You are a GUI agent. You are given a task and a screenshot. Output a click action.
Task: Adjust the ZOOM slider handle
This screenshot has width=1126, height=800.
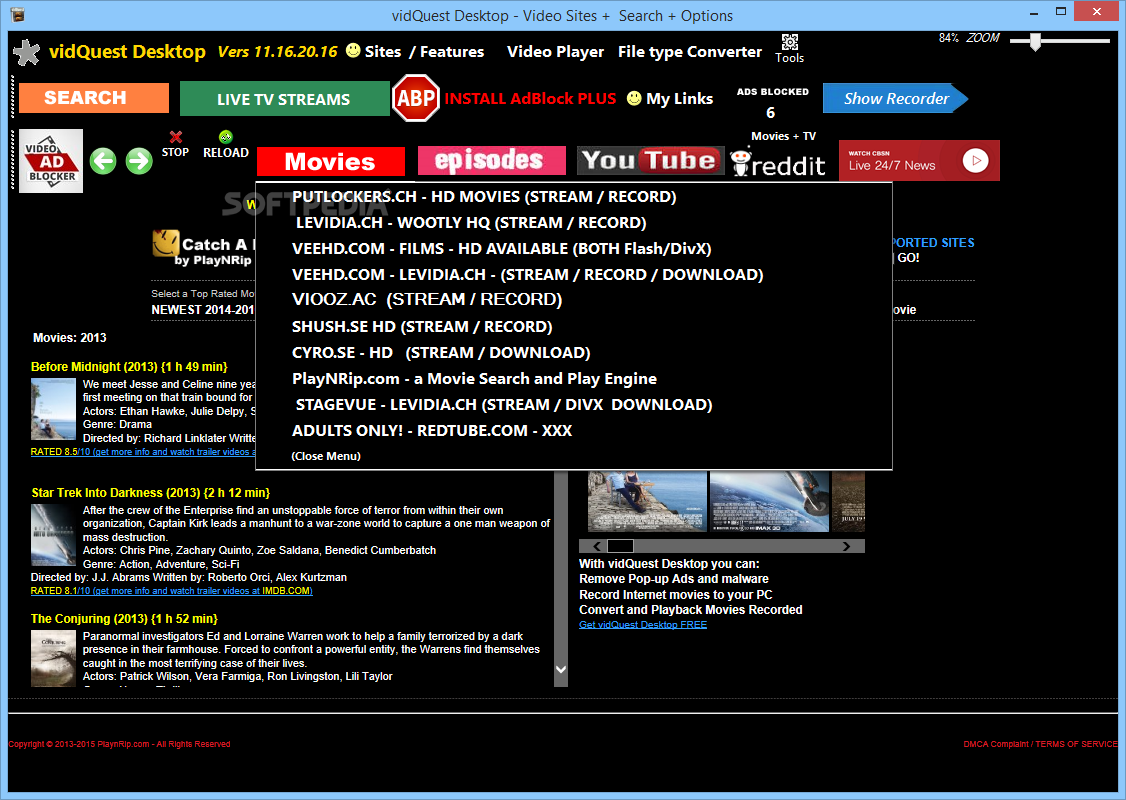[x=1035, y=42]
